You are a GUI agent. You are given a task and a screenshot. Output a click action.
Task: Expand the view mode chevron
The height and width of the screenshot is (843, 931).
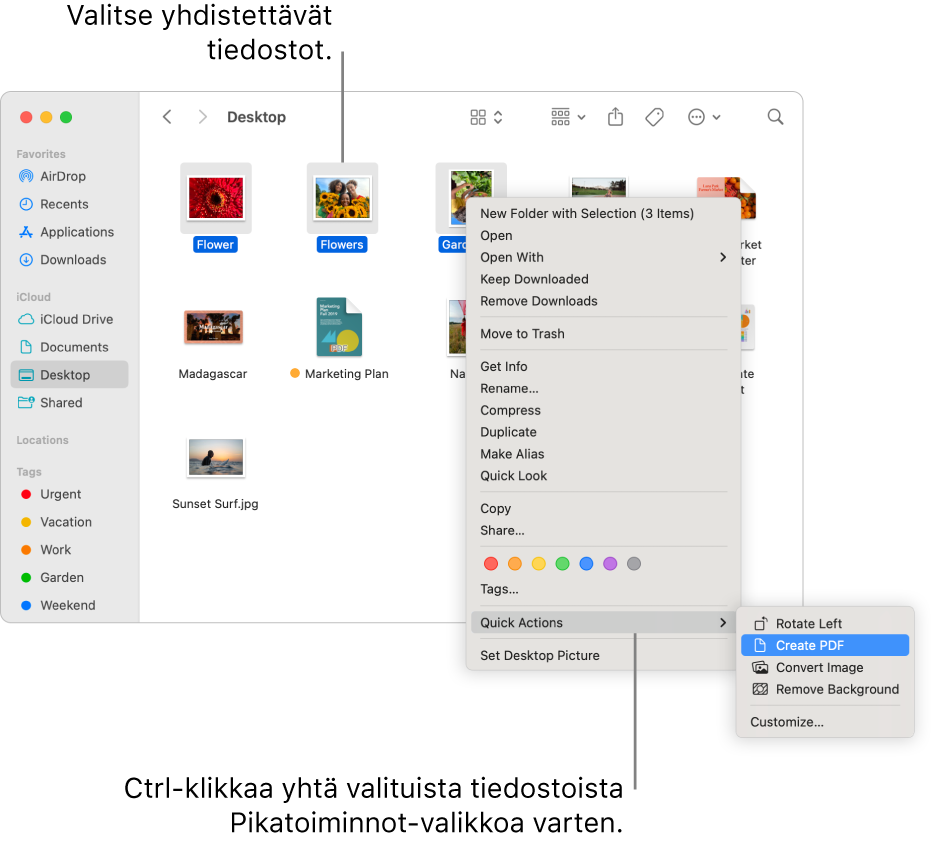tap(498, 117)
